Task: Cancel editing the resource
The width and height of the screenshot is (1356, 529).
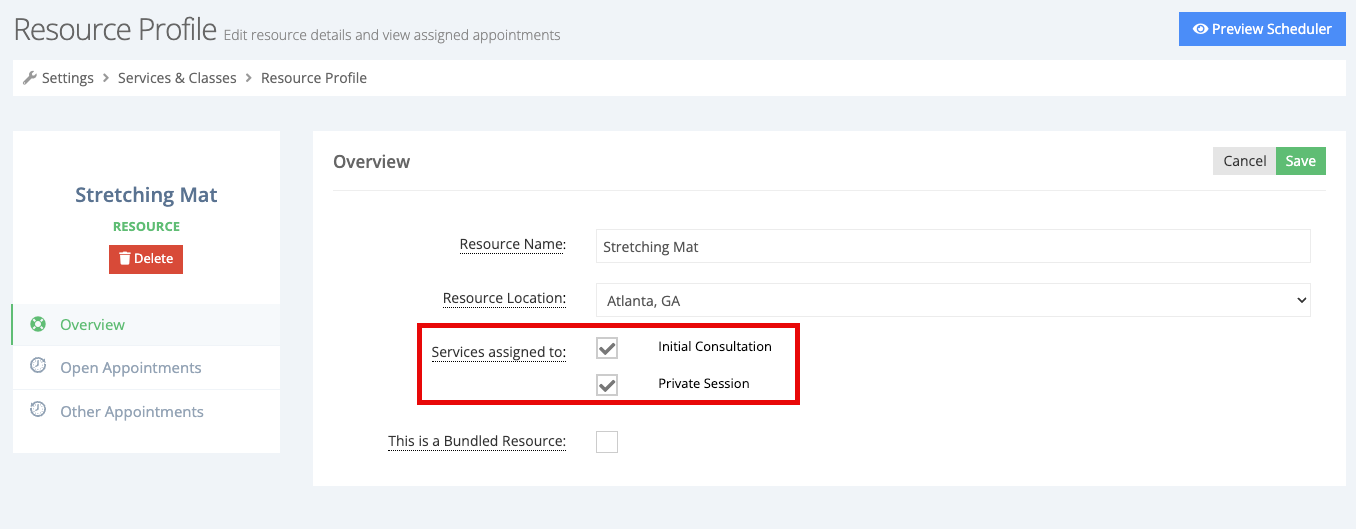Action: pos(1244,161)
